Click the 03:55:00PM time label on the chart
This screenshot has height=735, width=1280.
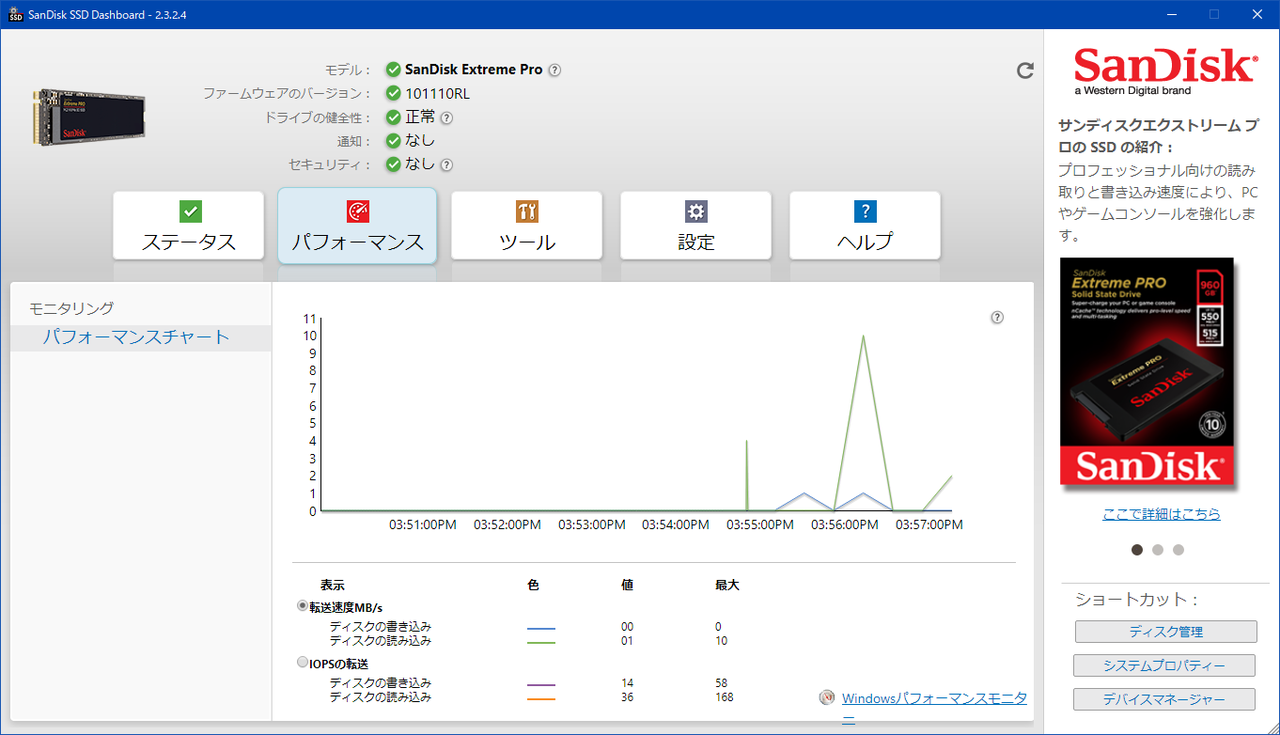[762, 524]
